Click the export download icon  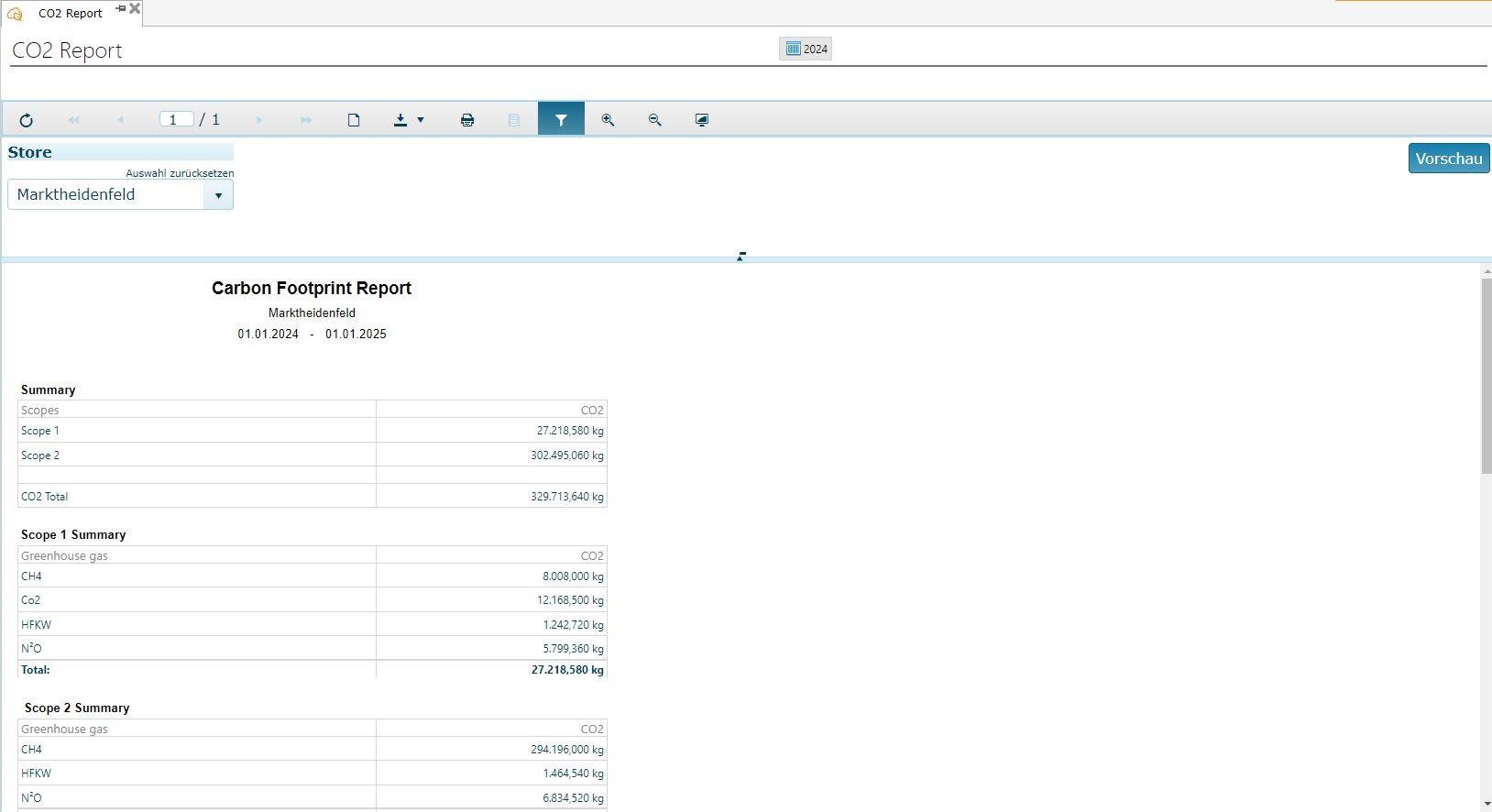400,120
